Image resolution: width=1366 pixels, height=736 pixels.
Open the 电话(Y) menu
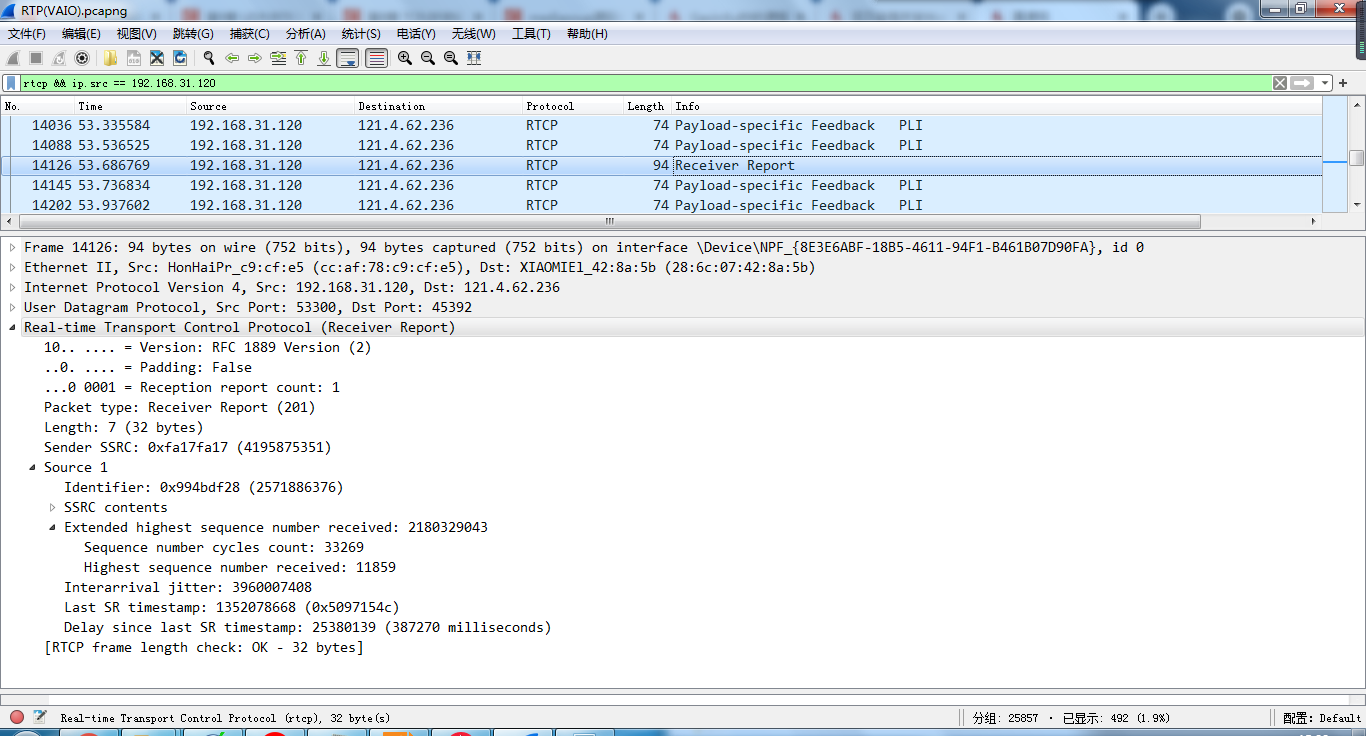[x=416, y=34]
